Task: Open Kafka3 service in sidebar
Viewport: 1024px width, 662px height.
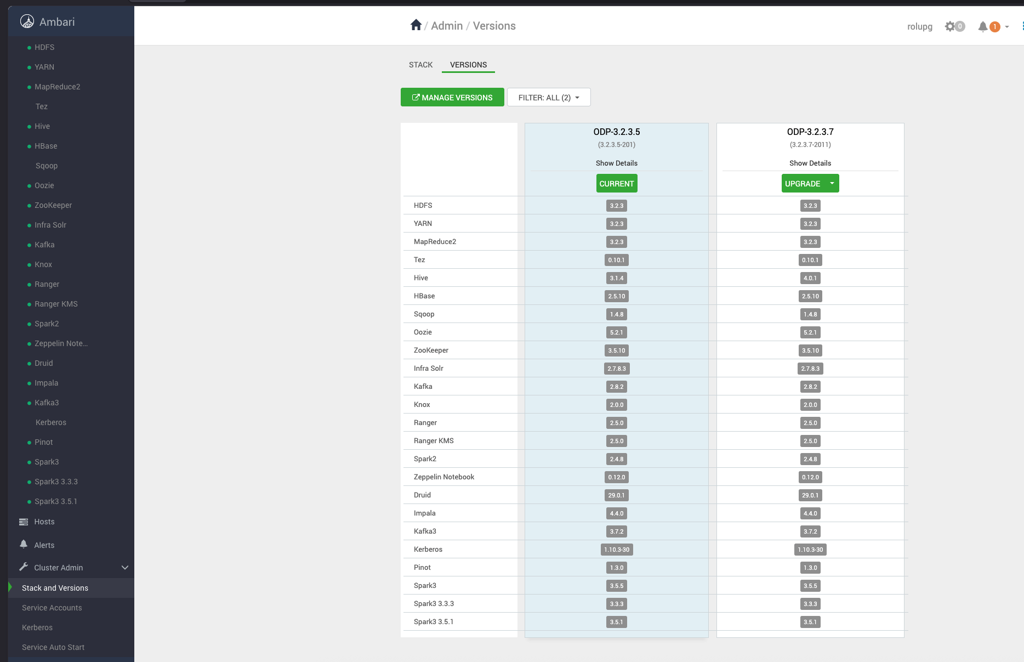Action: tap(46, 403)
